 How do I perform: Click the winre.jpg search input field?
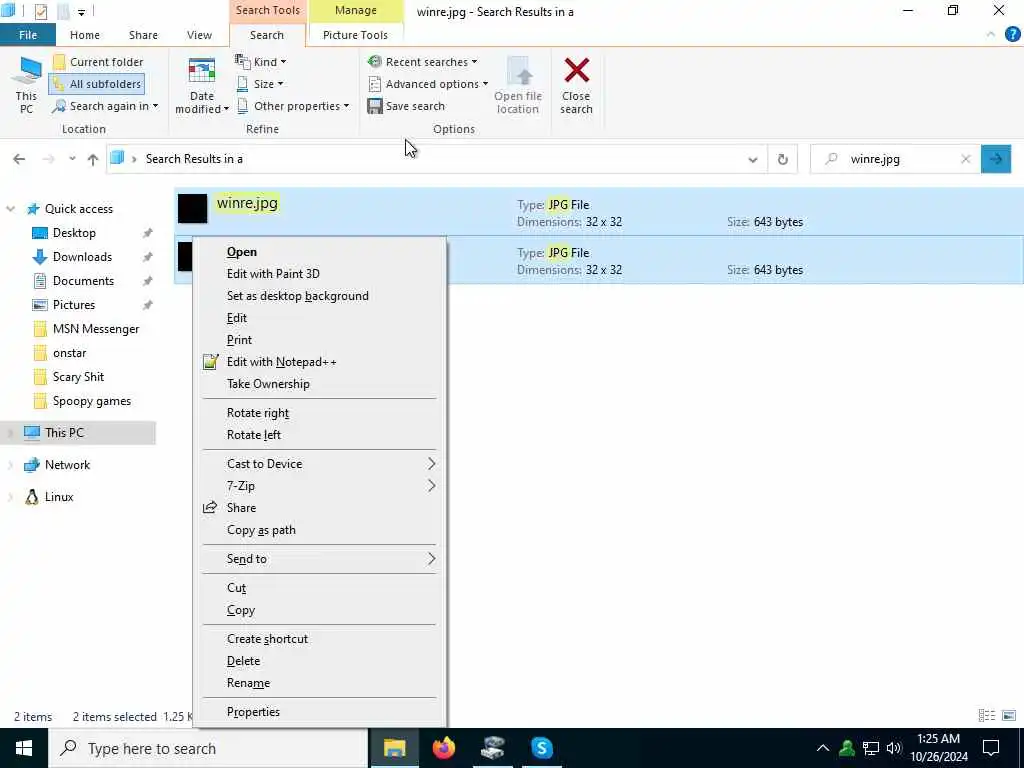(895, 159)
